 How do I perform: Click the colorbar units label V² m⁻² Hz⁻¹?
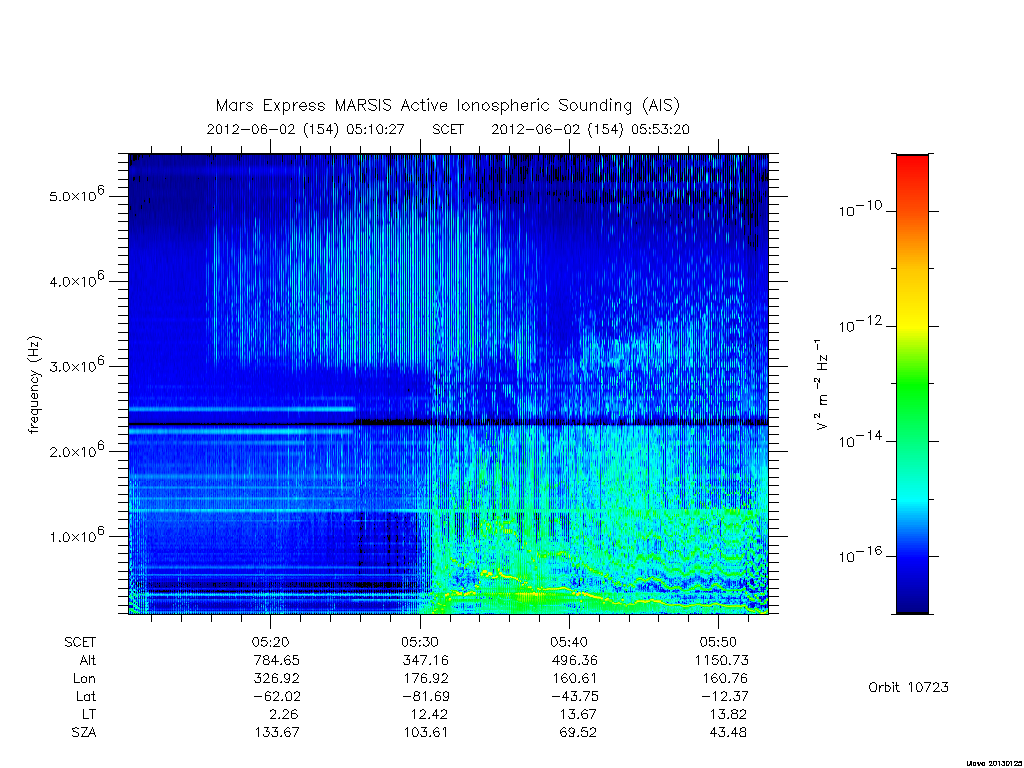[x=822, y=385]
